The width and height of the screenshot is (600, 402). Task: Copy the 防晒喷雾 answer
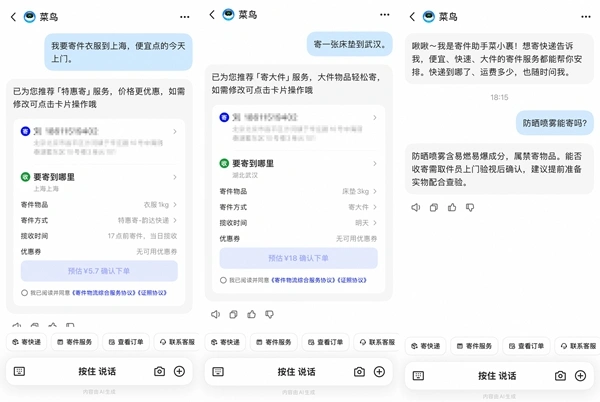[434, 207]
